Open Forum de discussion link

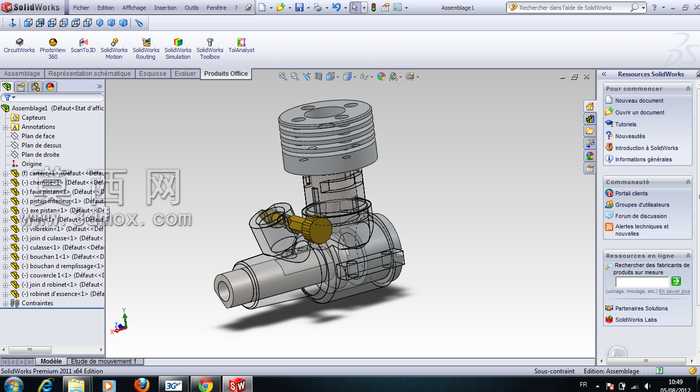click(641, 216)
